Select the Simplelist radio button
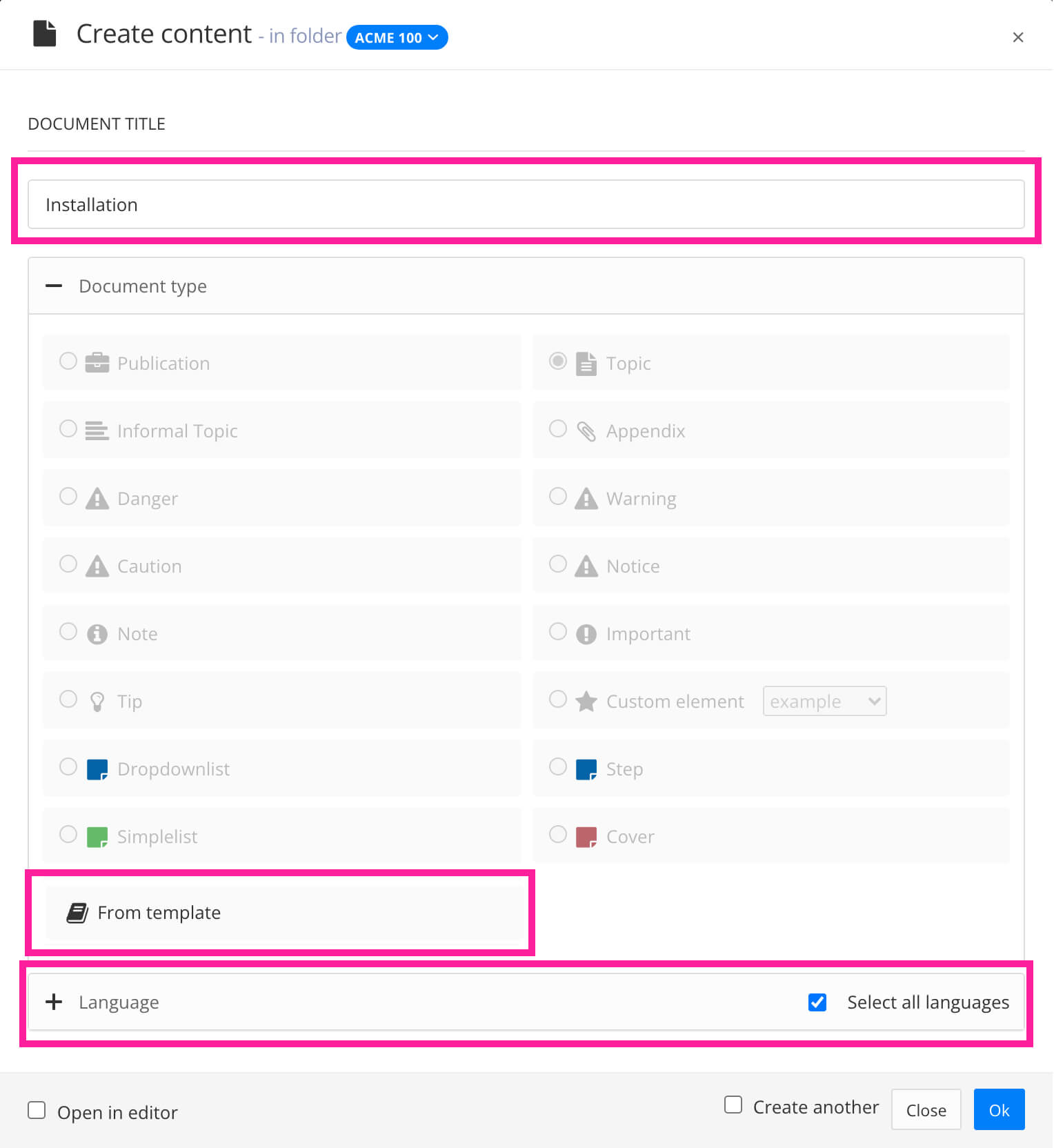Viewport: 1054px width, 1148px height. click(68, 834)
